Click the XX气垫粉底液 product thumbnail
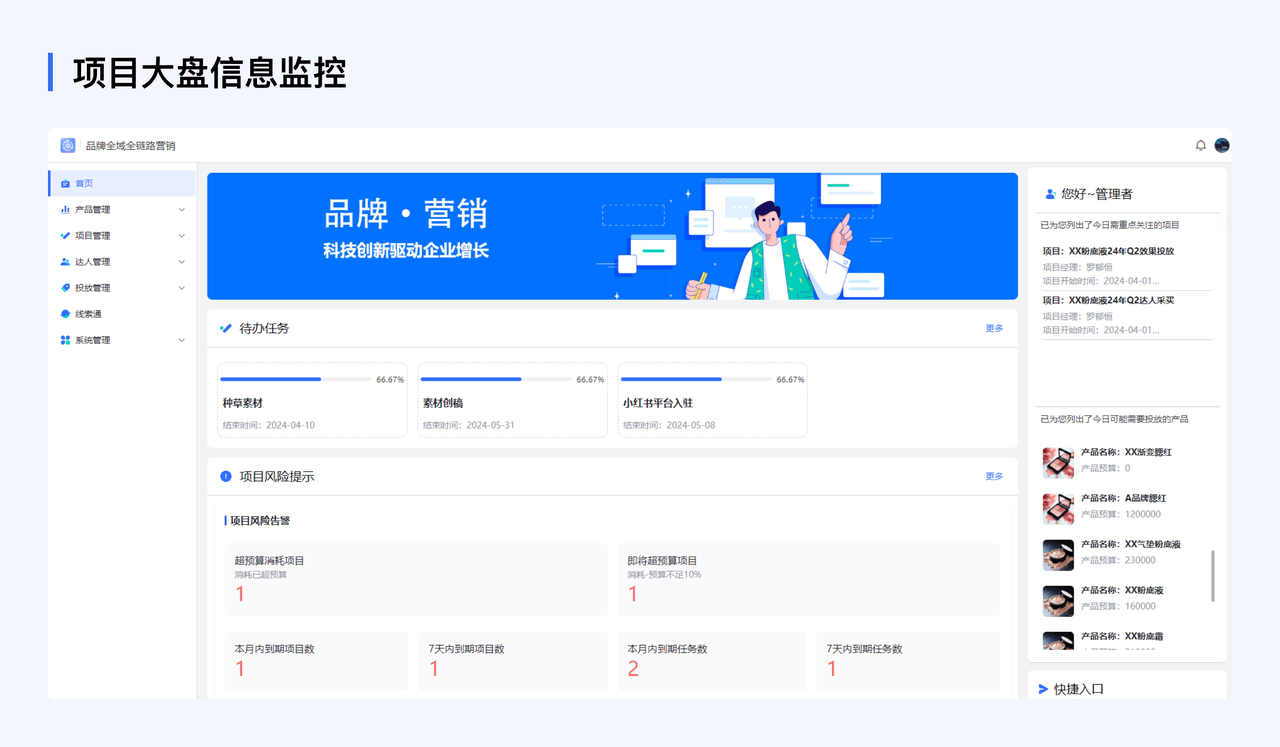The width and height of the screenshot is (1280, 747). (1058, 554)
